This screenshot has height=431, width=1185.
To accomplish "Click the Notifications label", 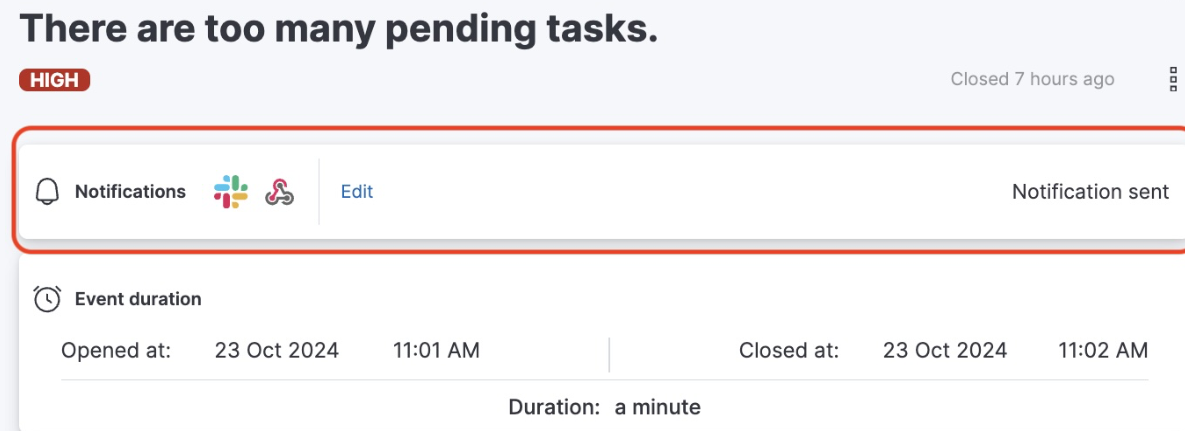I will pos(130,191).
